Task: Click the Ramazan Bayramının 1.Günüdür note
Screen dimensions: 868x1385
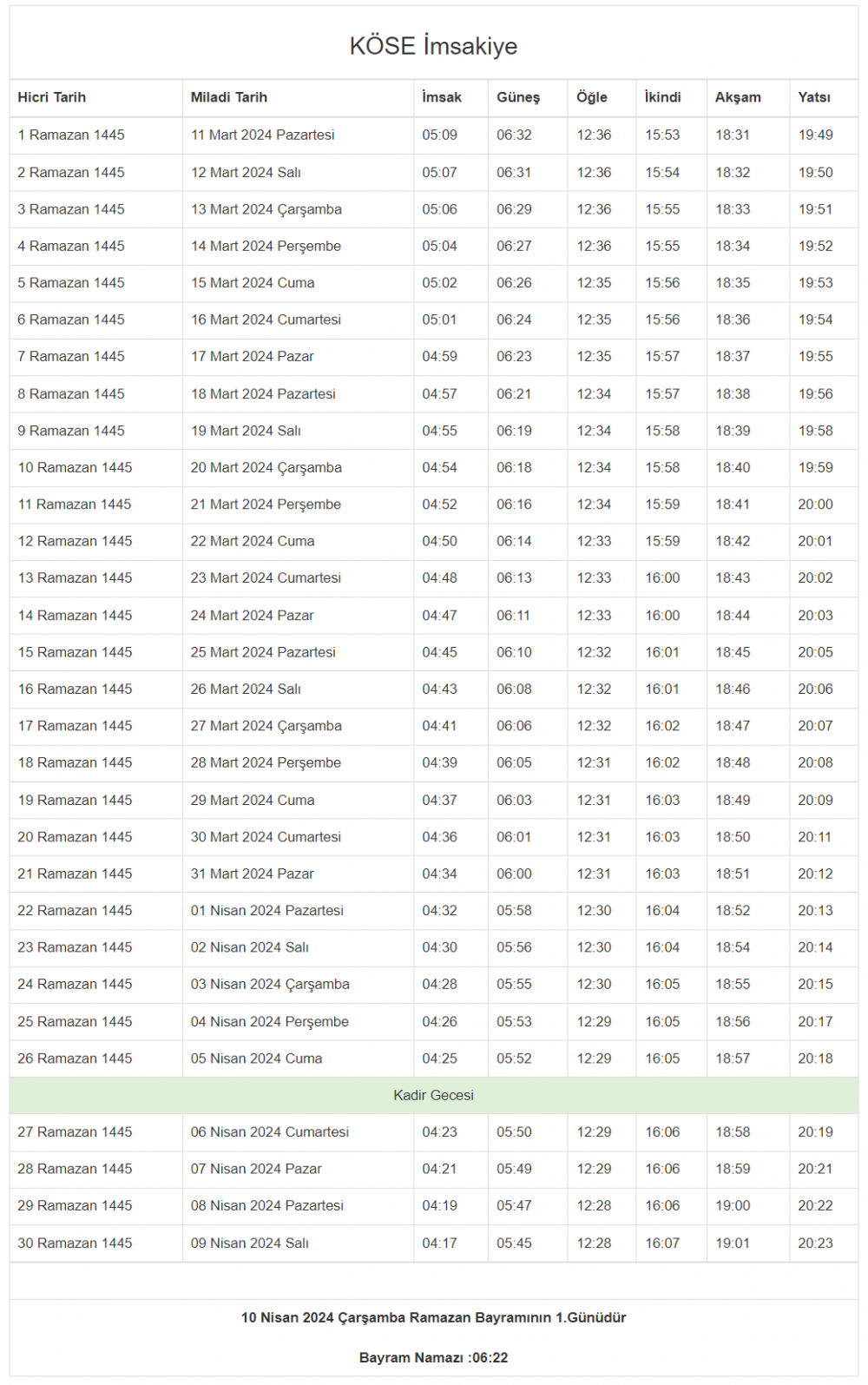Action: [x=433, y=1317]
